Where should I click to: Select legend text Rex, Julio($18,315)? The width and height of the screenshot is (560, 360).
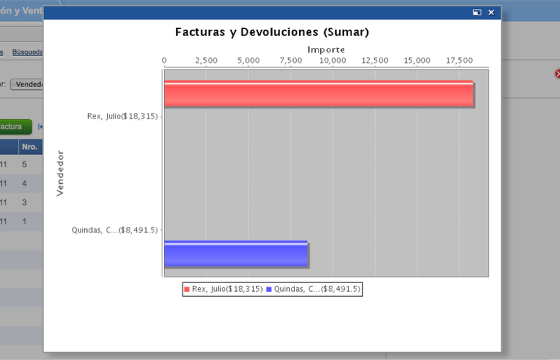[227, 289]
